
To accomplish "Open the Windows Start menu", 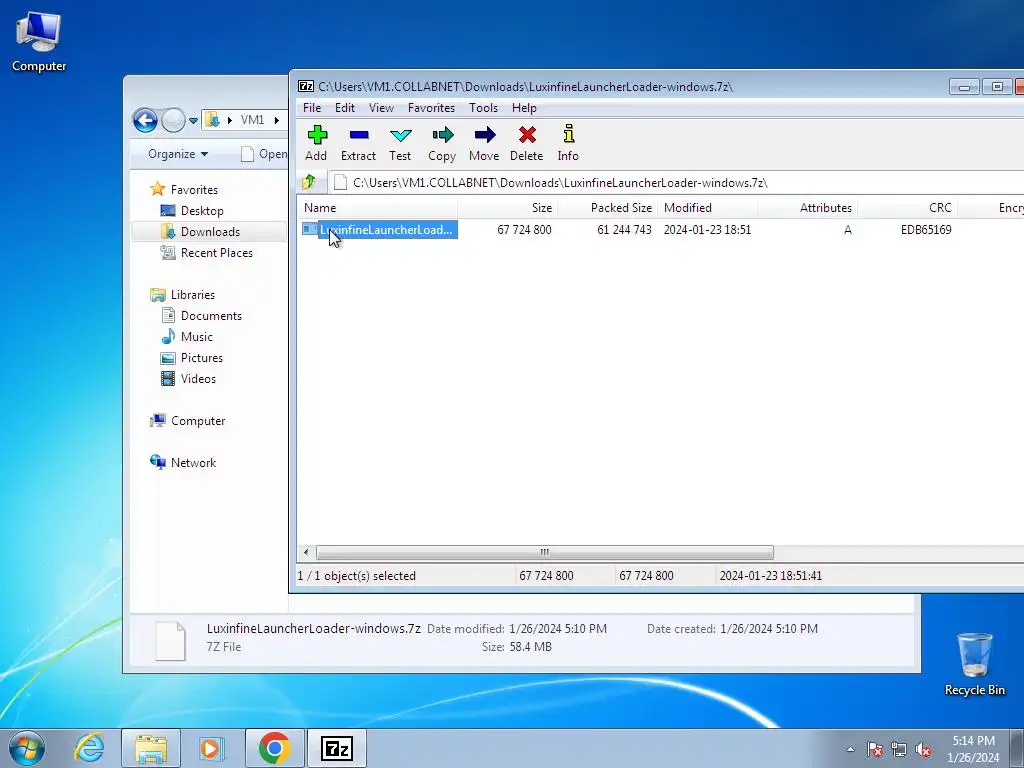I will [x=27, y=748].
